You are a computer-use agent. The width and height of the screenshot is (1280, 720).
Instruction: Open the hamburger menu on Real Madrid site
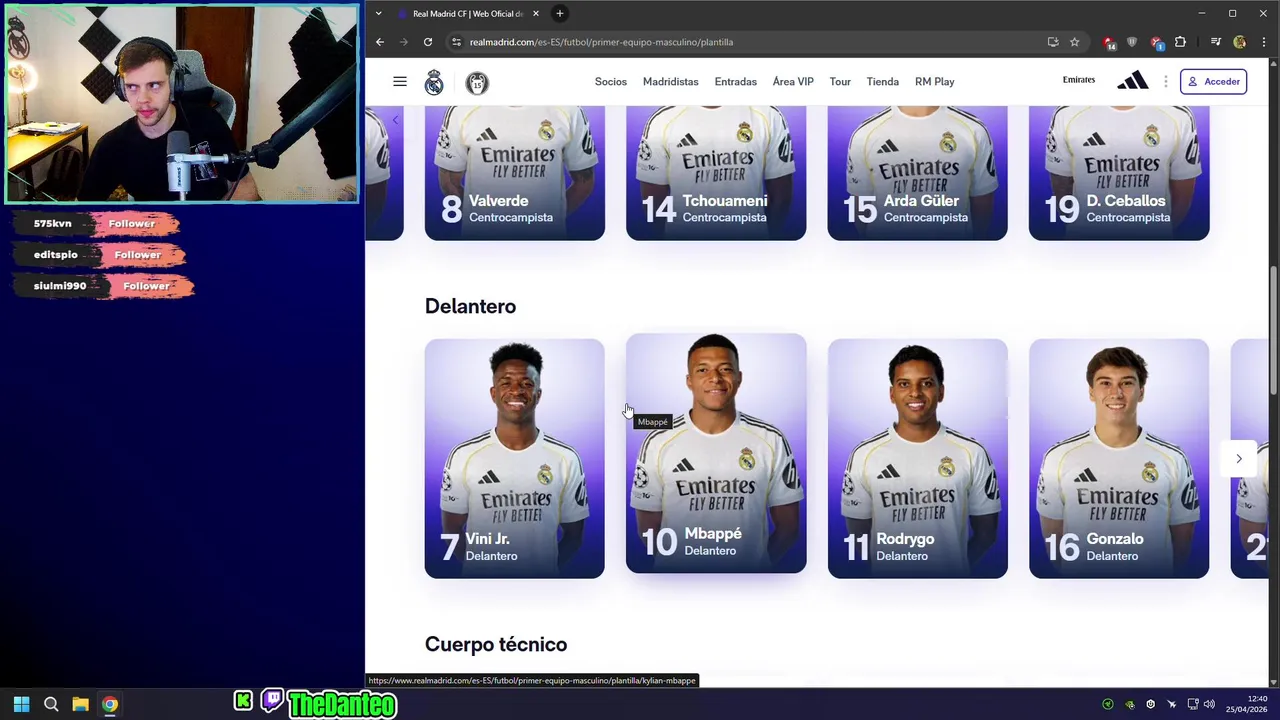pos(400,81)
